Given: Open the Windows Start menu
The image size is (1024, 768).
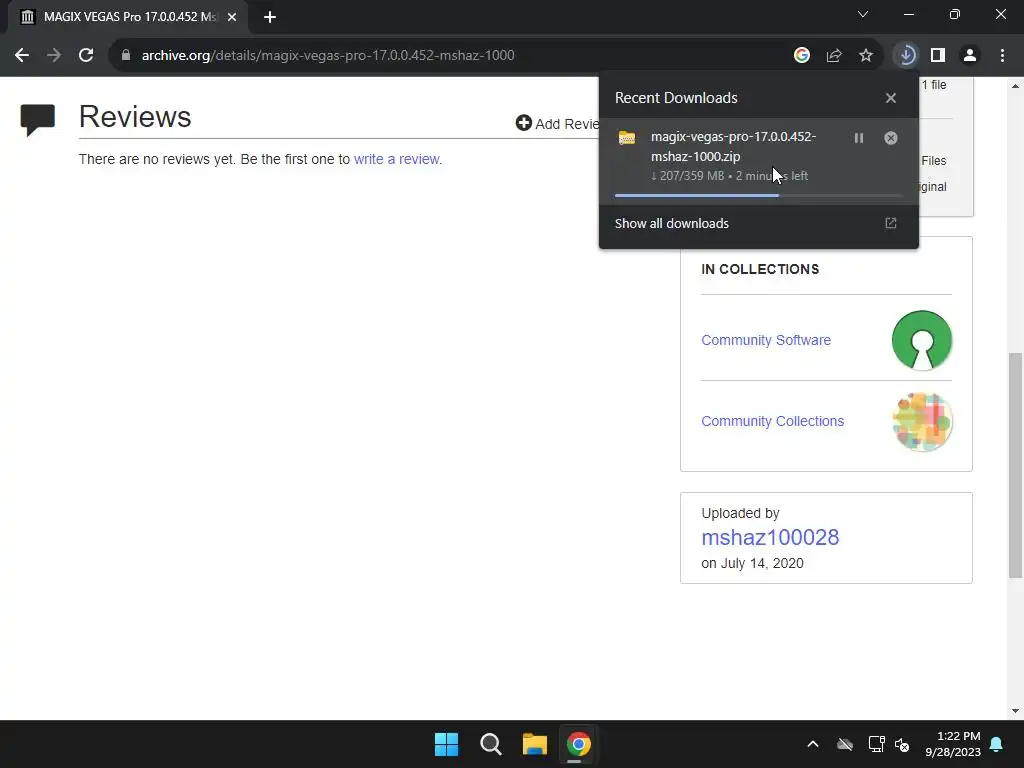Looking at the screenshot, I should click(447, 744).
